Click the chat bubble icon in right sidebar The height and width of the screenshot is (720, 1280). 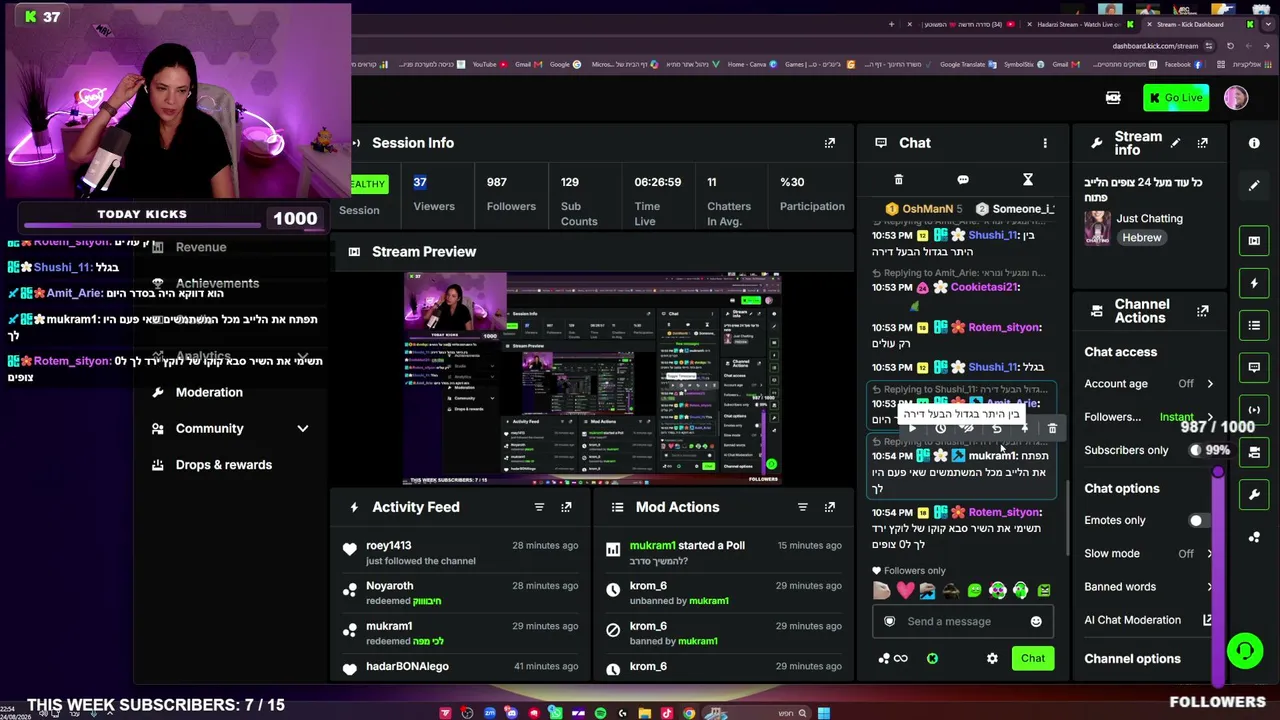coord(1254,367)
